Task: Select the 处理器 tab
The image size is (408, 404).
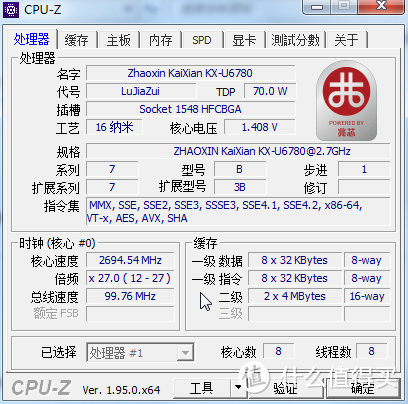Action: (32, 39)
